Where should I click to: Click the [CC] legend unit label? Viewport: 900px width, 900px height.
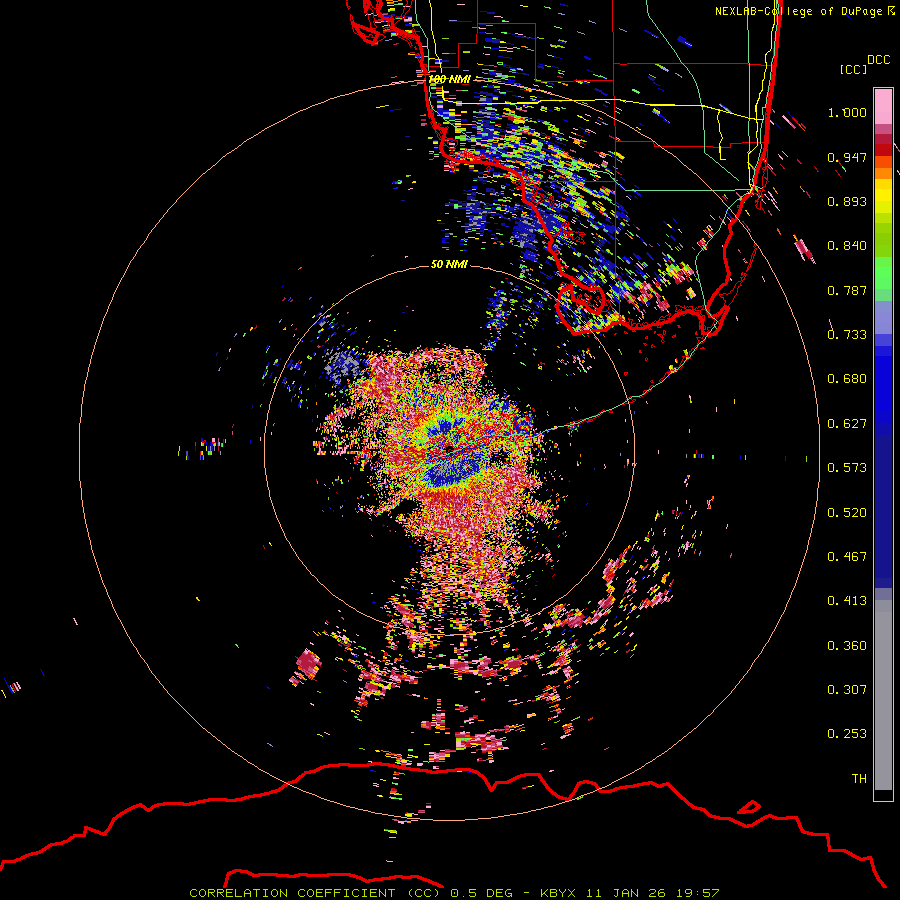pyautogui.click(x=854, y=69)
